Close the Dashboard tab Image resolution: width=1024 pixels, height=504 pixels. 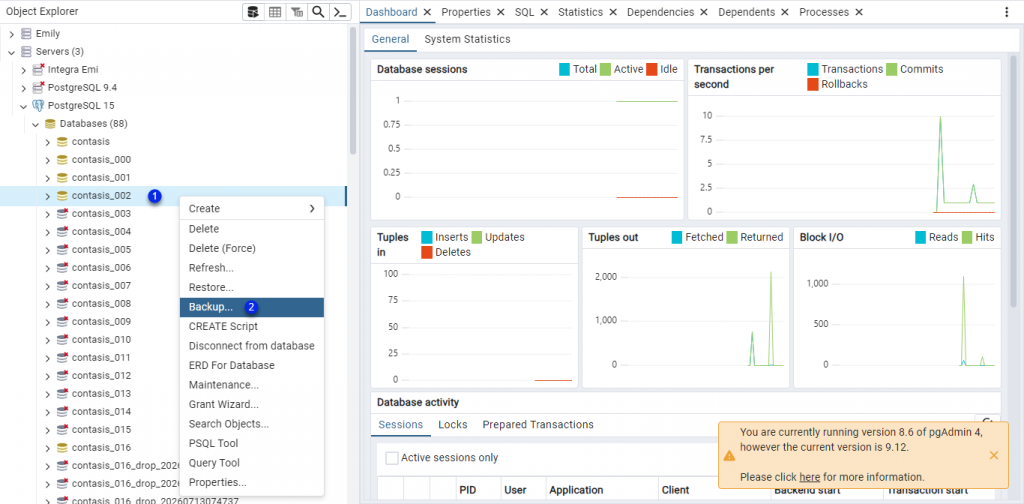click(427, 12)
